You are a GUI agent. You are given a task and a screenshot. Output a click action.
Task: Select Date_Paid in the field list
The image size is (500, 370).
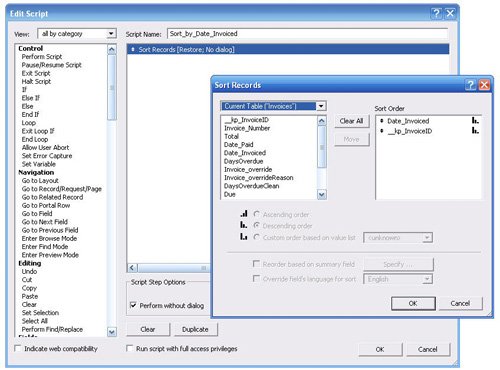(239, 145)
